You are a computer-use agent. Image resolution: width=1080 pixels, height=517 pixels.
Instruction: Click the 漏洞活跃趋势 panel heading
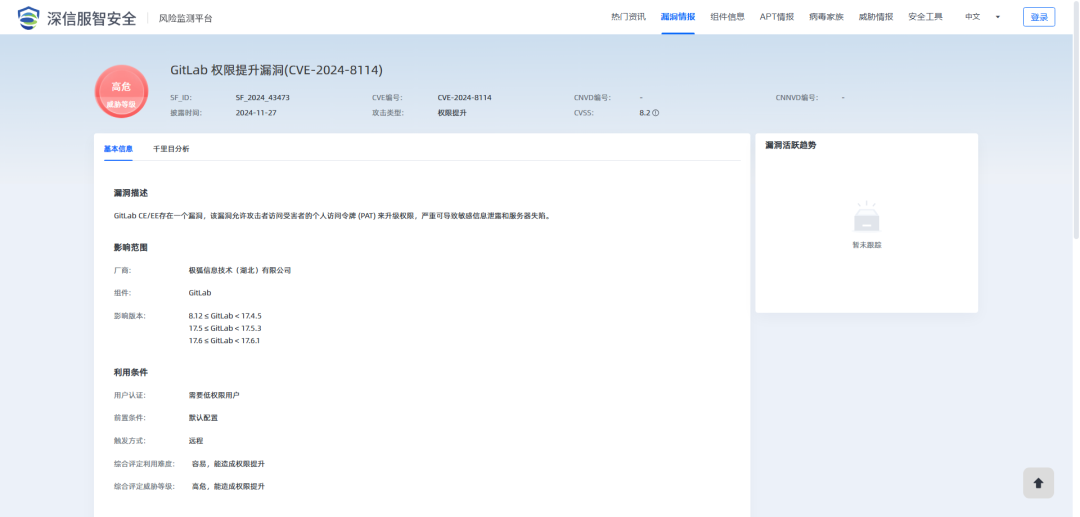point(791,145)
